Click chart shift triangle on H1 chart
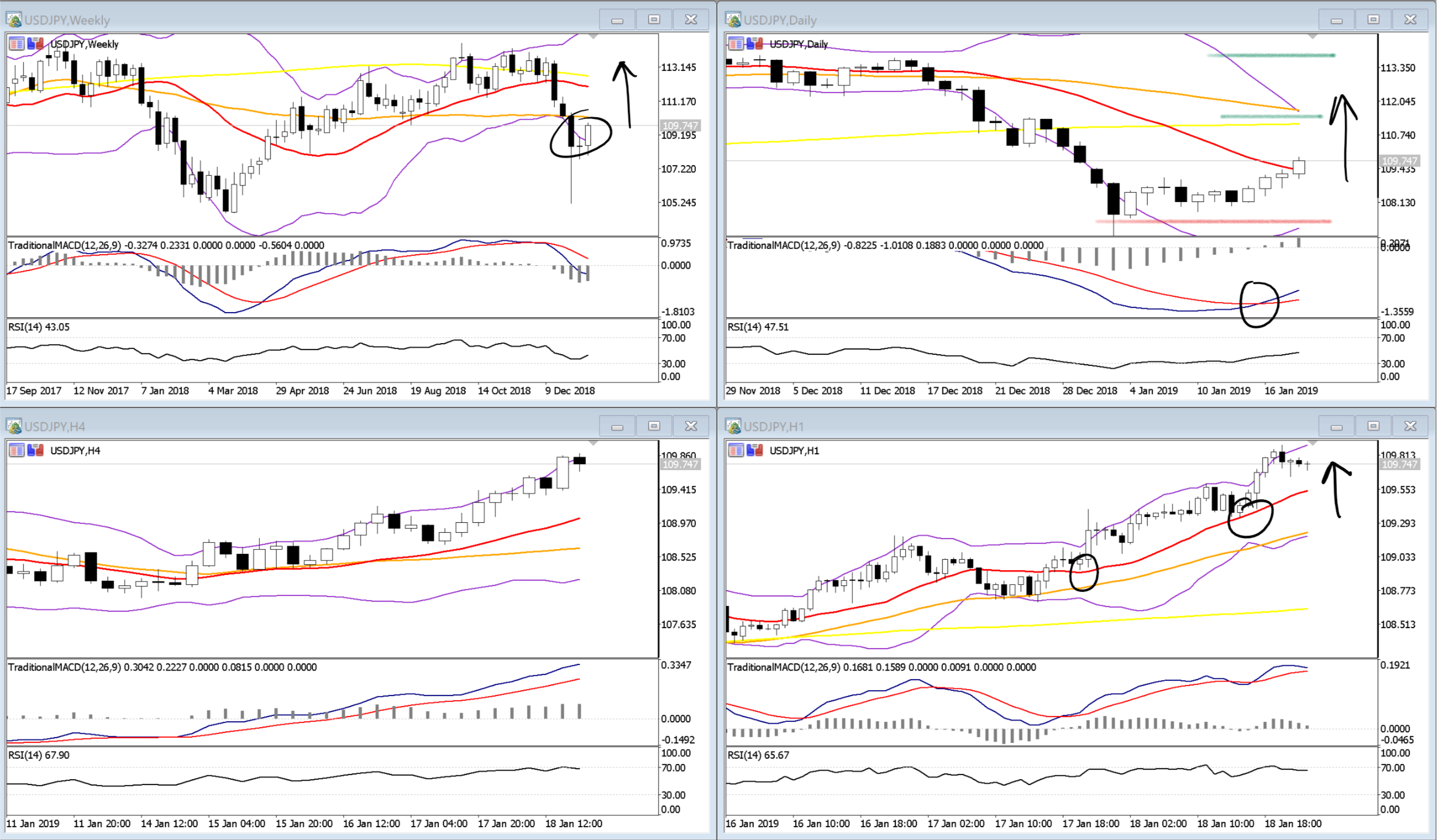The width and height of the screenshot is (1437, 840). point(1312,444)
